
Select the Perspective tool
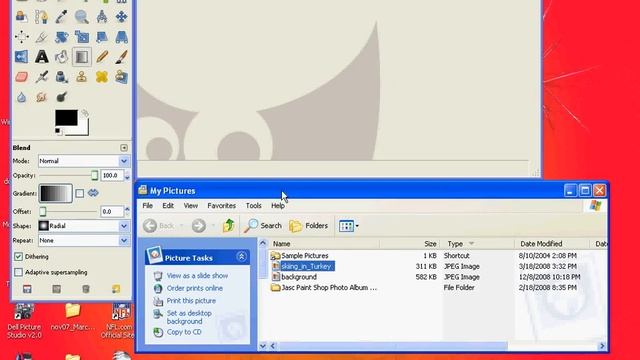(x=121, y=37)
